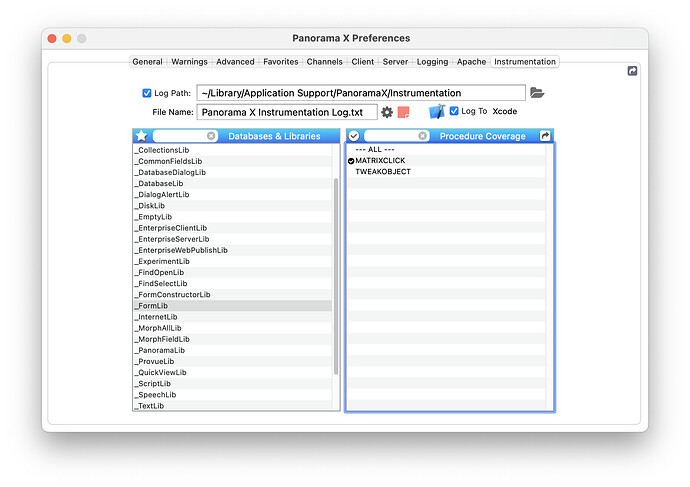Select _DiskLib row
This screenshot has width=690, height=487.
pos(233,205)
